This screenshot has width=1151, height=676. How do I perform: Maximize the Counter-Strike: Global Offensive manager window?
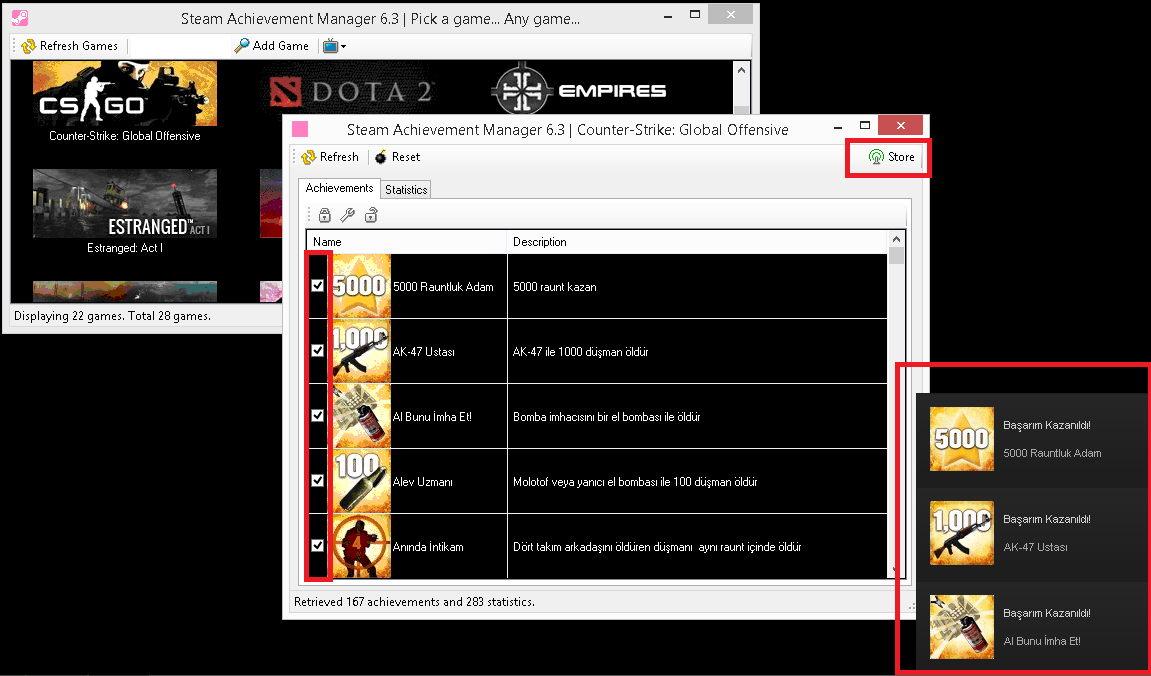point(865,126)
